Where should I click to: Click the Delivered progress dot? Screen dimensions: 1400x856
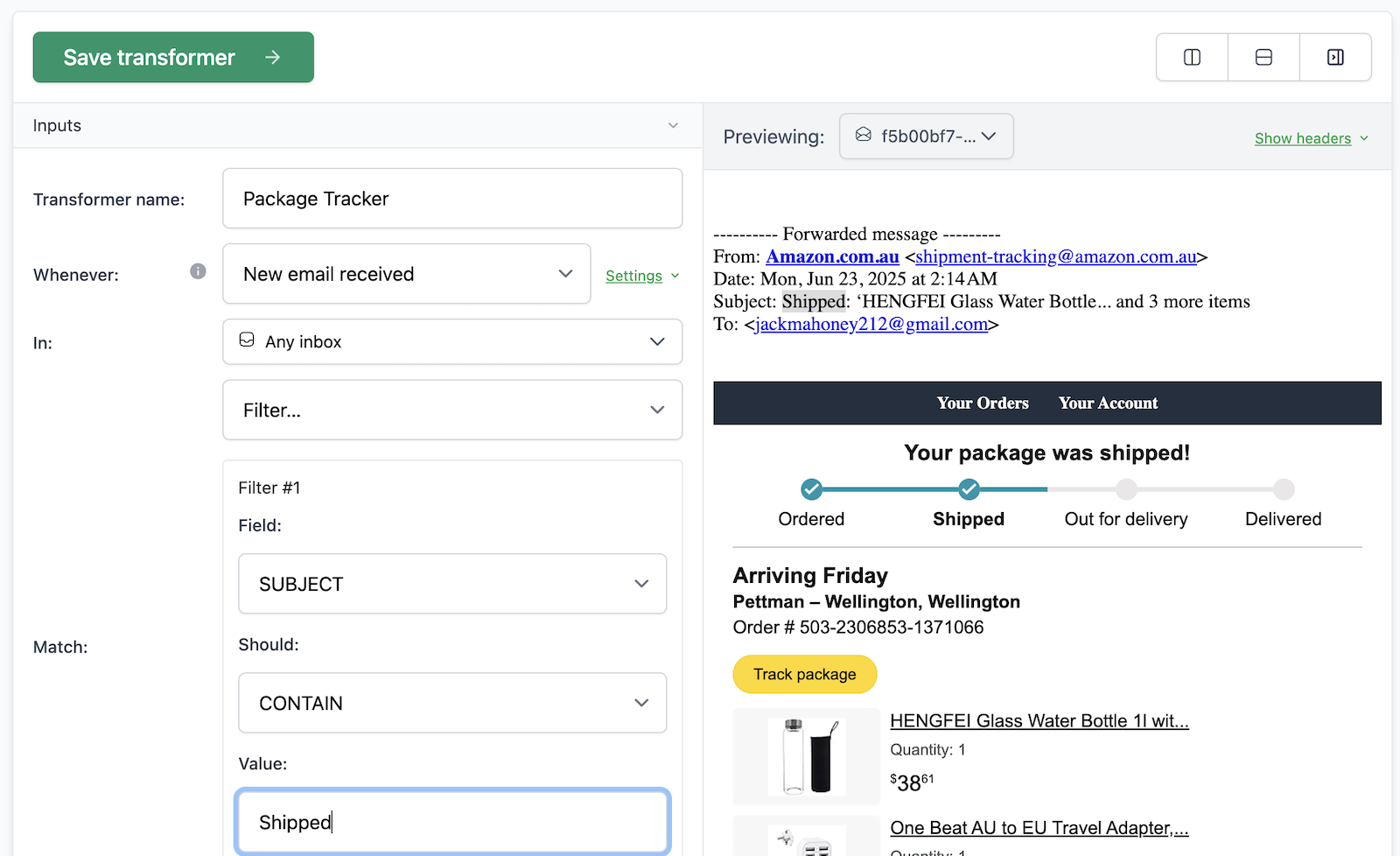click(1284, 489)
